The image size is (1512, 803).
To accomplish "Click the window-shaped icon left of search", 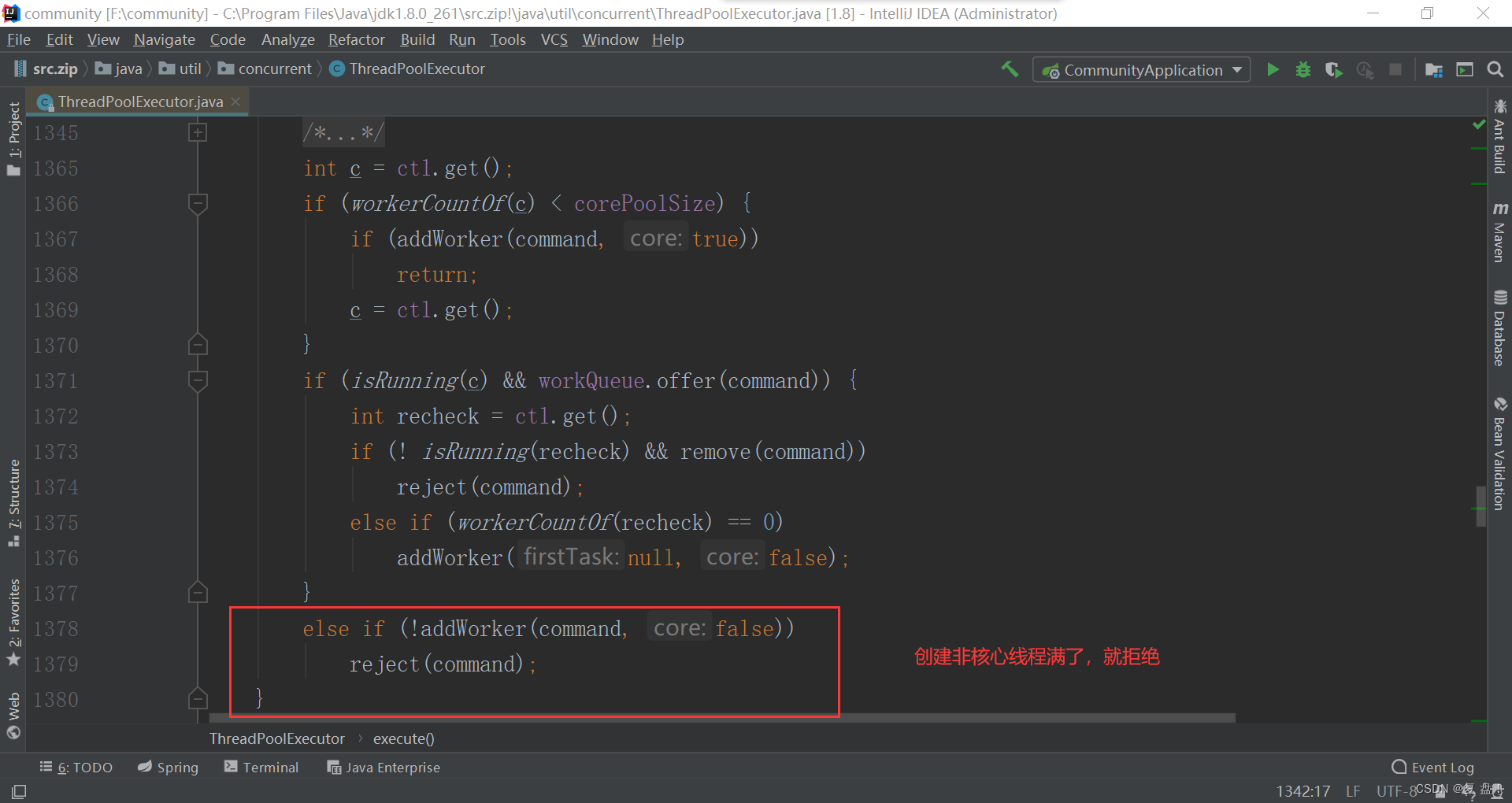I will point(1465,69).
